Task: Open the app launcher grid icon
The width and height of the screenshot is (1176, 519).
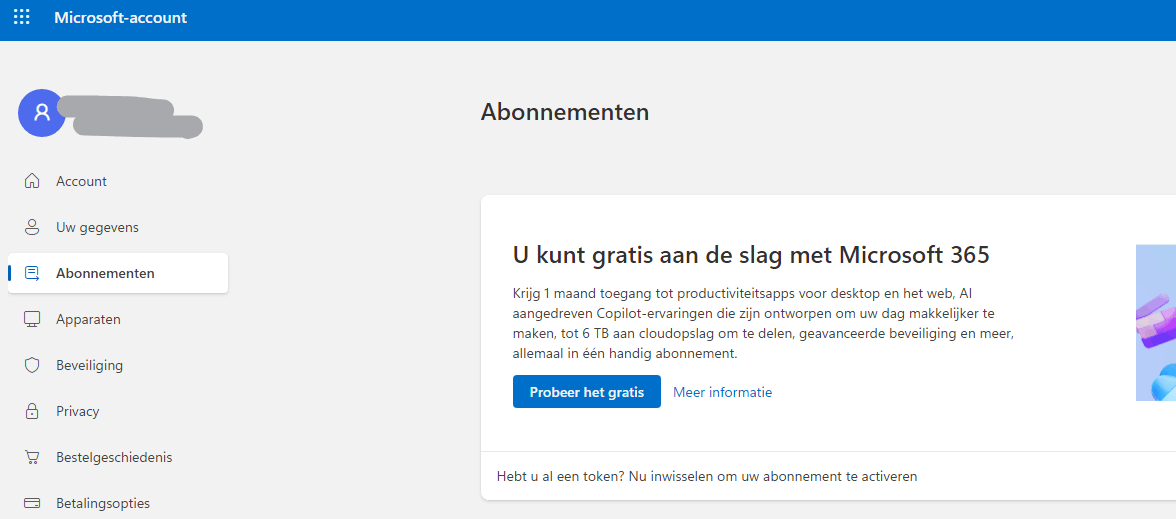Action: pyautogui.click(x=22, y=17)
